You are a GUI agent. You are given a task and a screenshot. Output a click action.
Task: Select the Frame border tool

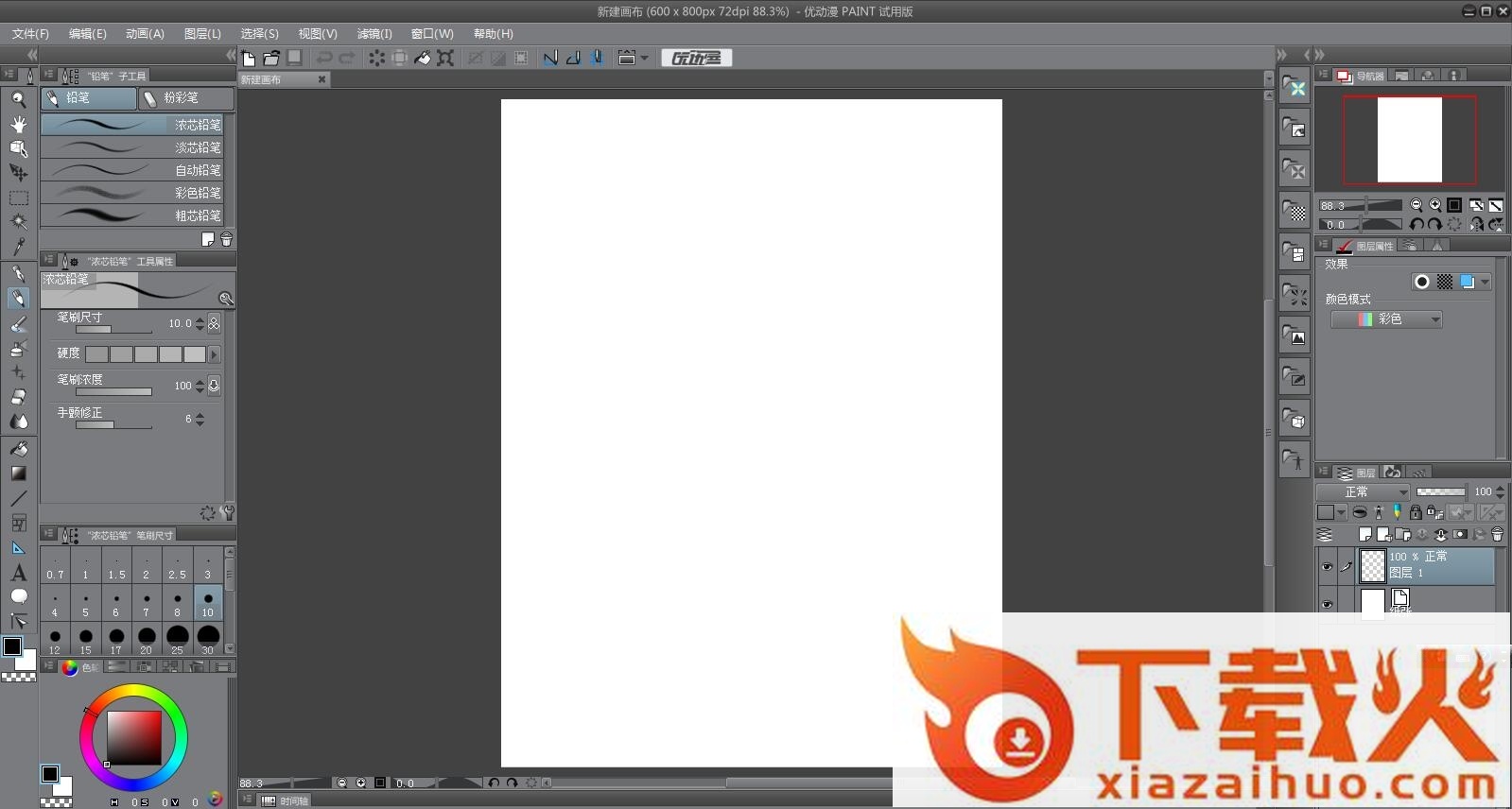click(18, 523)
